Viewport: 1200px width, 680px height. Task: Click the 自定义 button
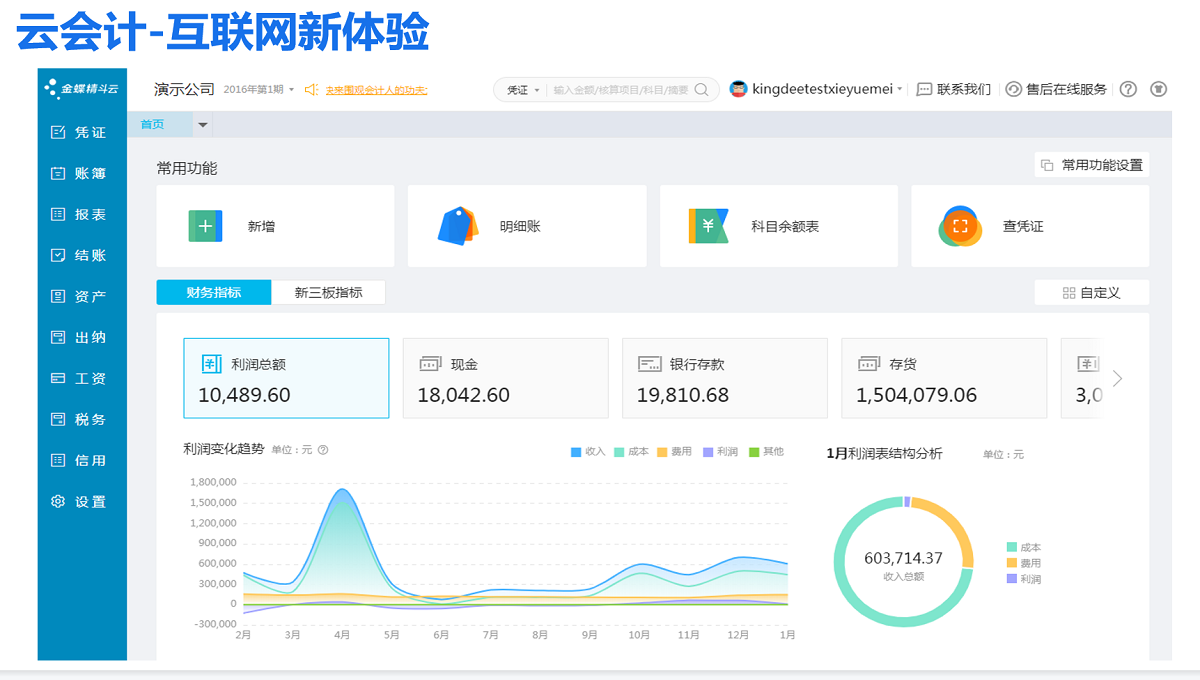pos(1091,293)
